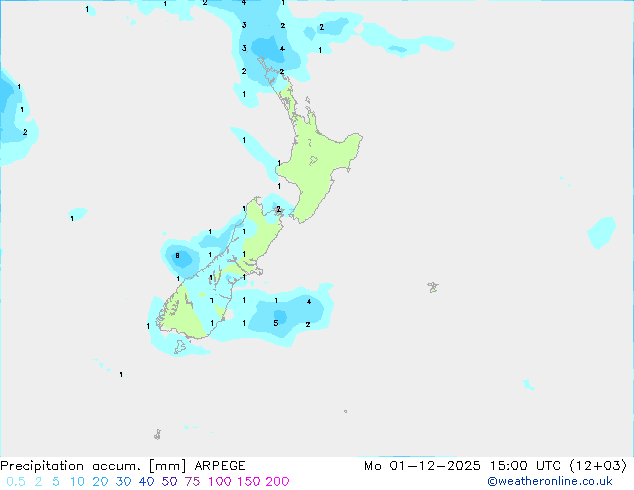Pick the legend value 10
This screenshot has width=634, height=490.
[x=77, y=482]
